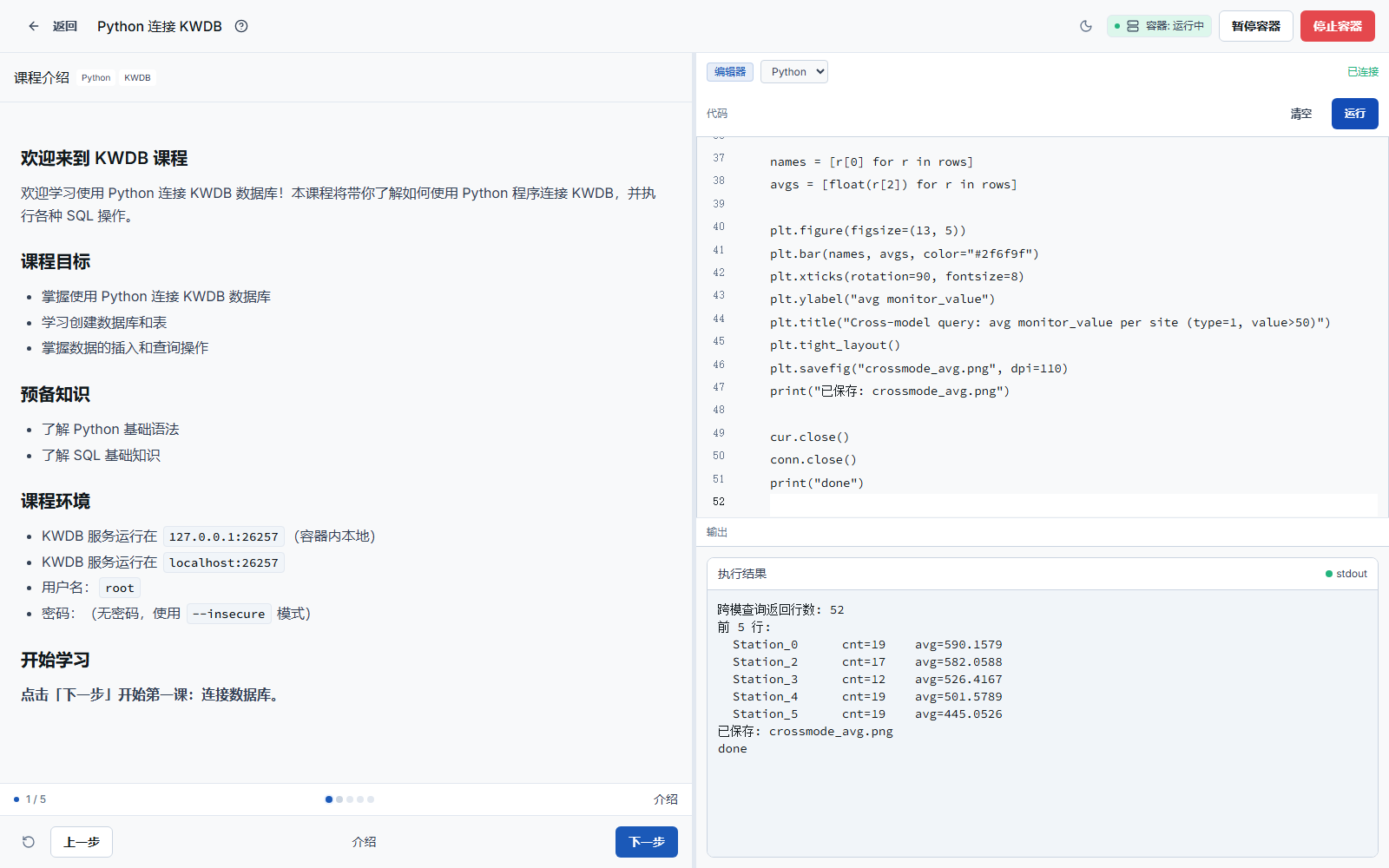Click the 已连接 connection status text
The image size is (1389, 868).
pos(1363,72)
